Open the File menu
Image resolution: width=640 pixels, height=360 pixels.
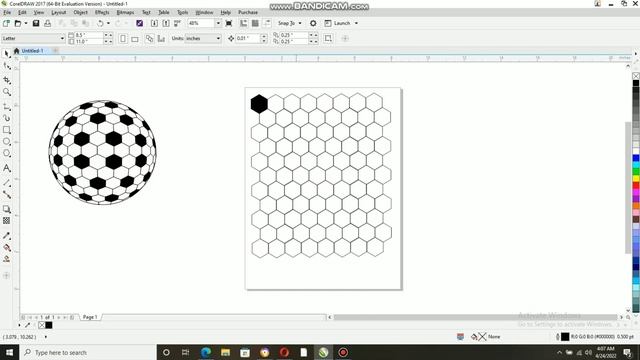point(7,12)
